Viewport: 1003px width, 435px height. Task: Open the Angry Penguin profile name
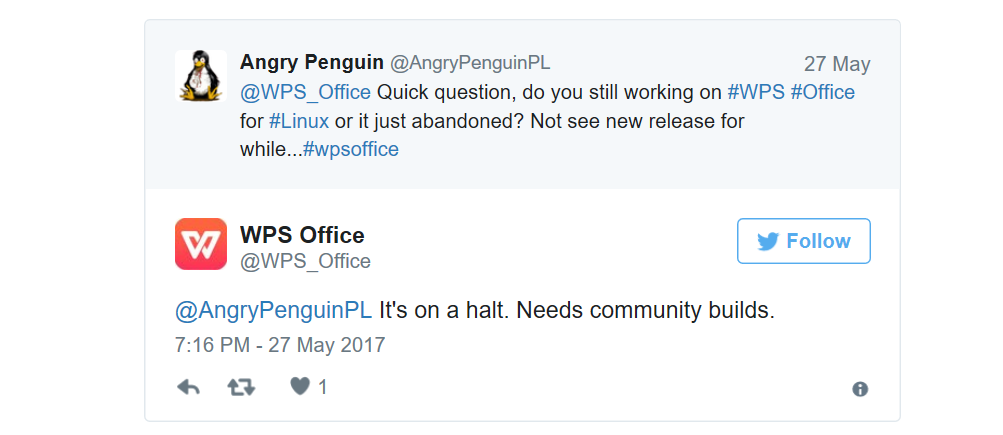(311, 62)
